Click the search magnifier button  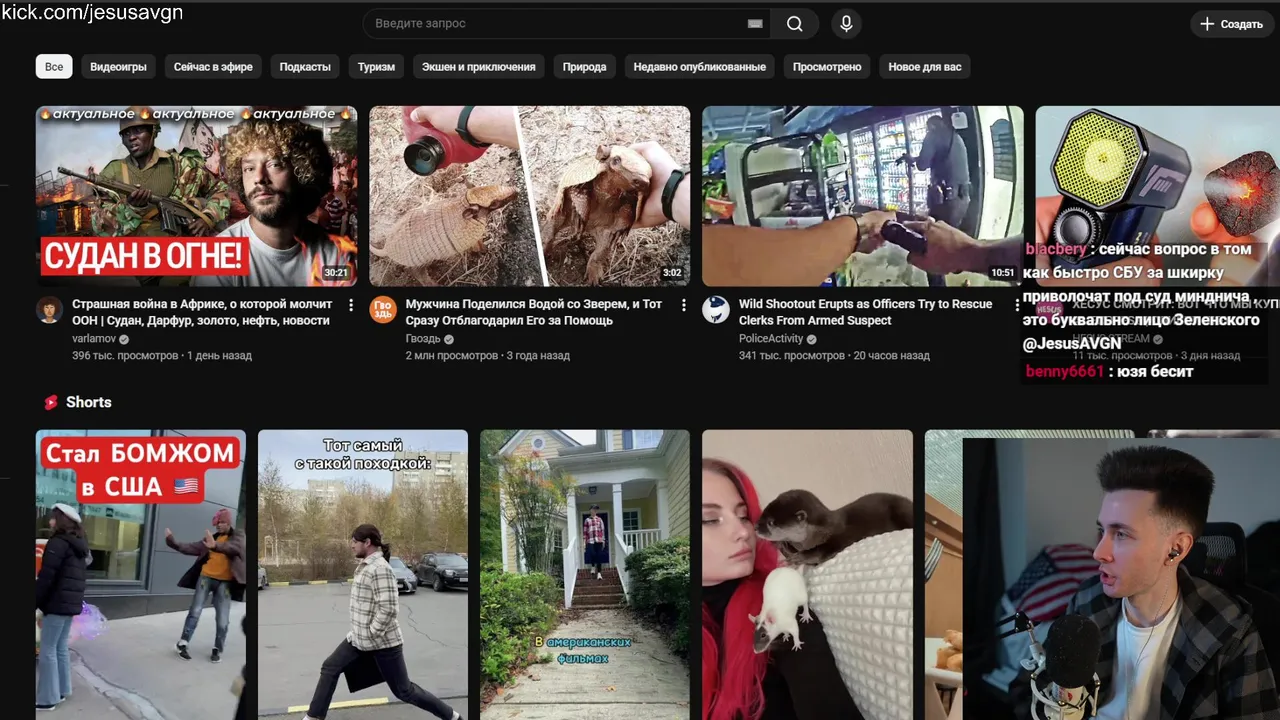pyautogui.click(x=795, y=24)
